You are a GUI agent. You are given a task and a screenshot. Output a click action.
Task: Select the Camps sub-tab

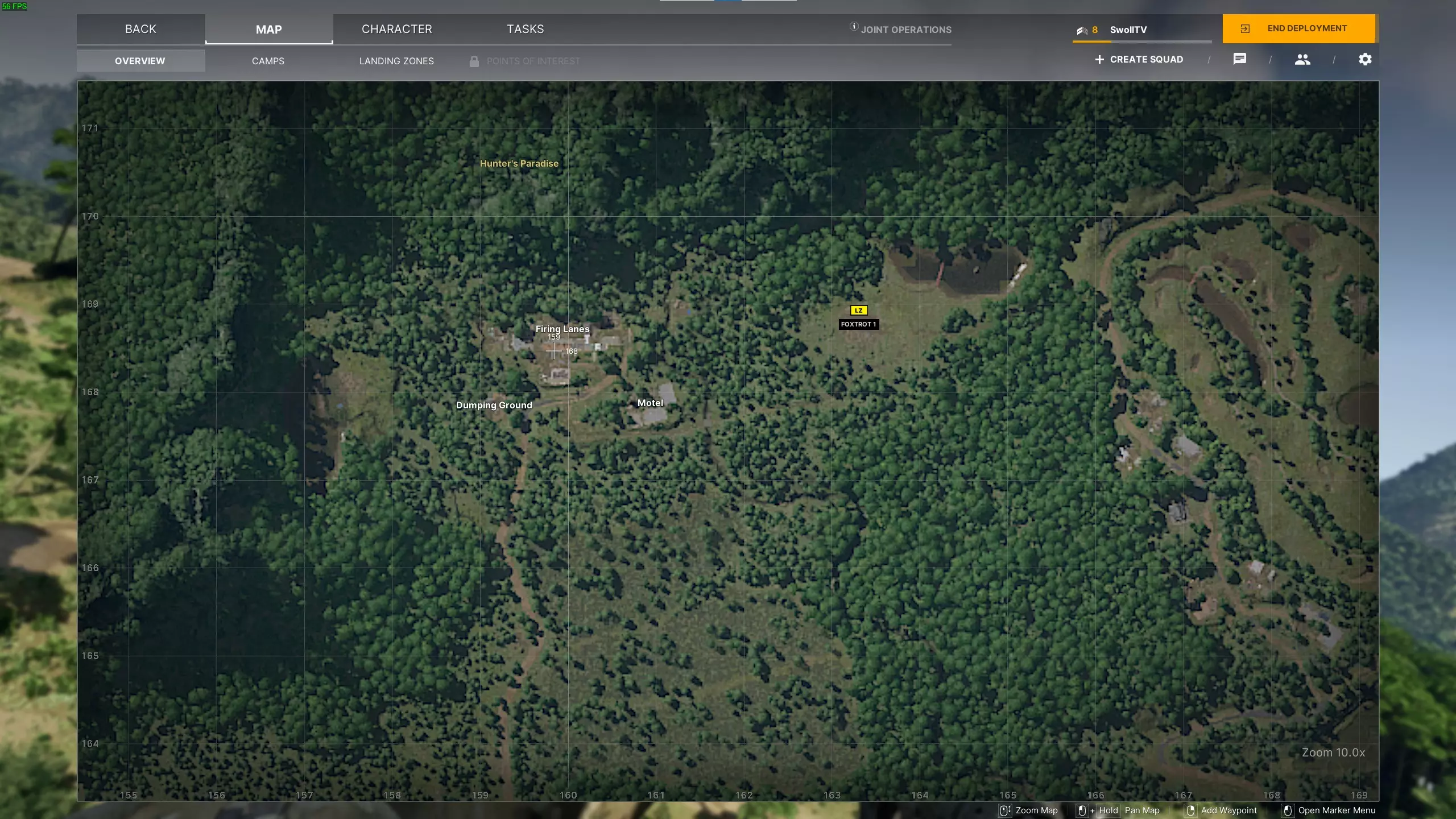268,61
